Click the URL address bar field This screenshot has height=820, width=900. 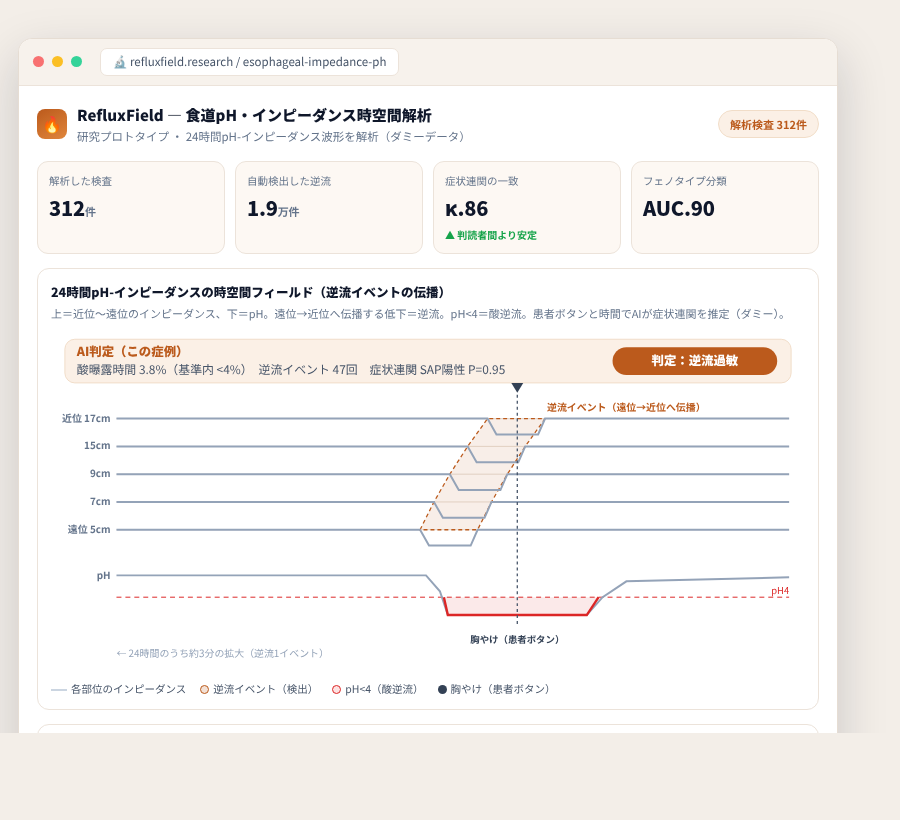(249, 62)
